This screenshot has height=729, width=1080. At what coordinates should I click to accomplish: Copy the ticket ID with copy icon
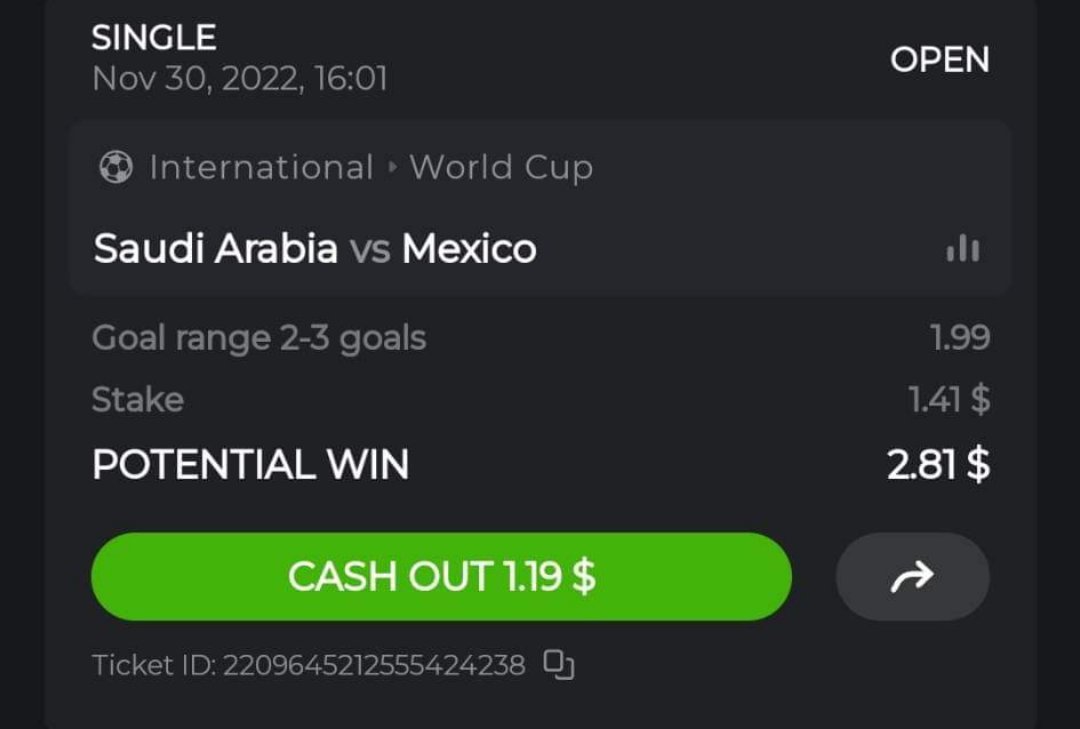click(x=559, y=665)
